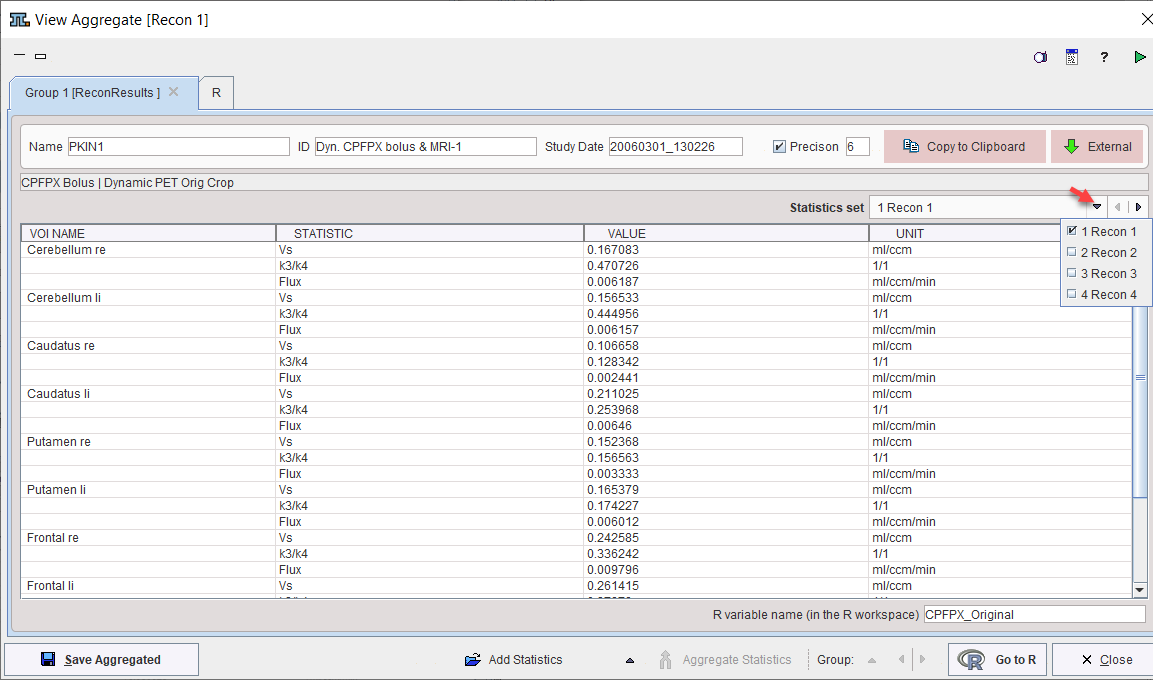The height and width of the screenshot is (680, 1153).
Task: Click the STATISTIC column header
Action: pos(430,233)
